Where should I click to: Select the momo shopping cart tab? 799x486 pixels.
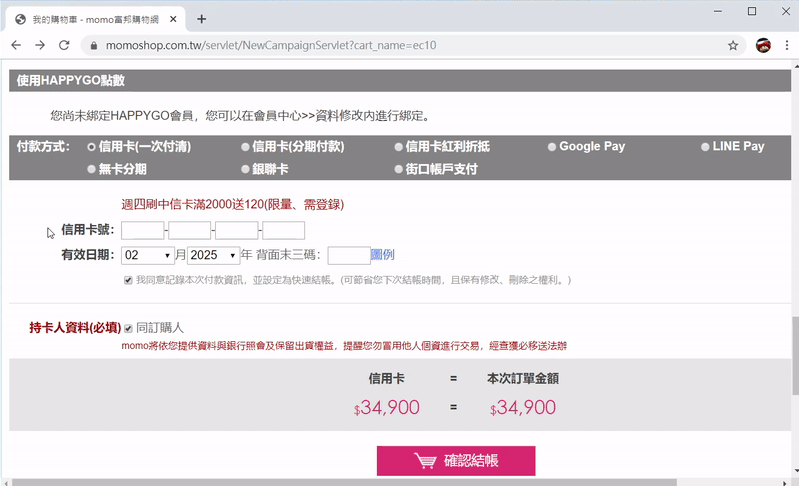(96, 19)
